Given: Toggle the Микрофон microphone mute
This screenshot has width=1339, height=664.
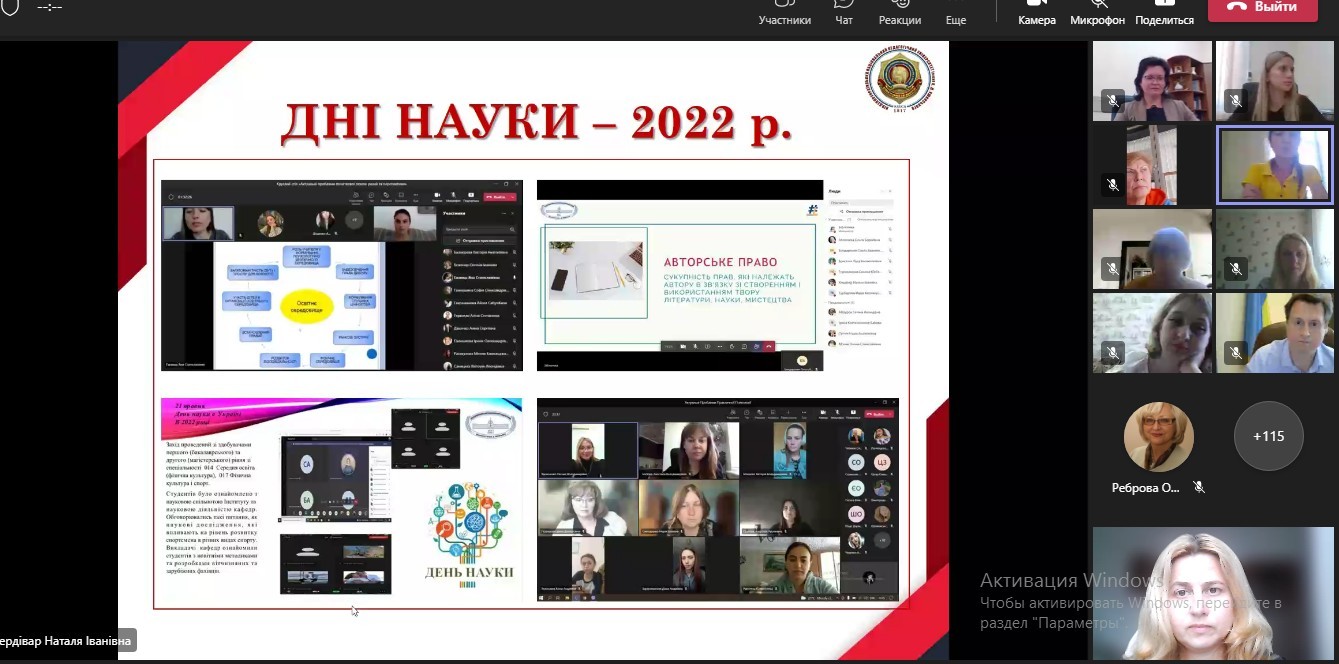Looking at the screenshot, I should [x=1097, y=12].
